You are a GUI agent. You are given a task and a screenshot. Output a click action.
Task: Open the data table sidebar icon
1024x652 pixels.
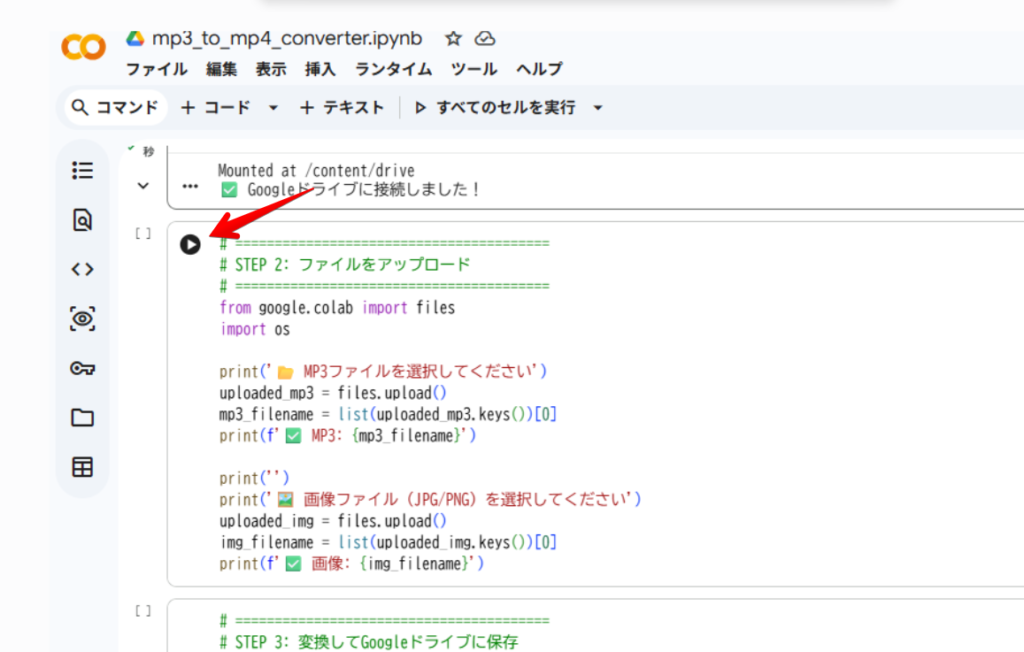point(82,467)
